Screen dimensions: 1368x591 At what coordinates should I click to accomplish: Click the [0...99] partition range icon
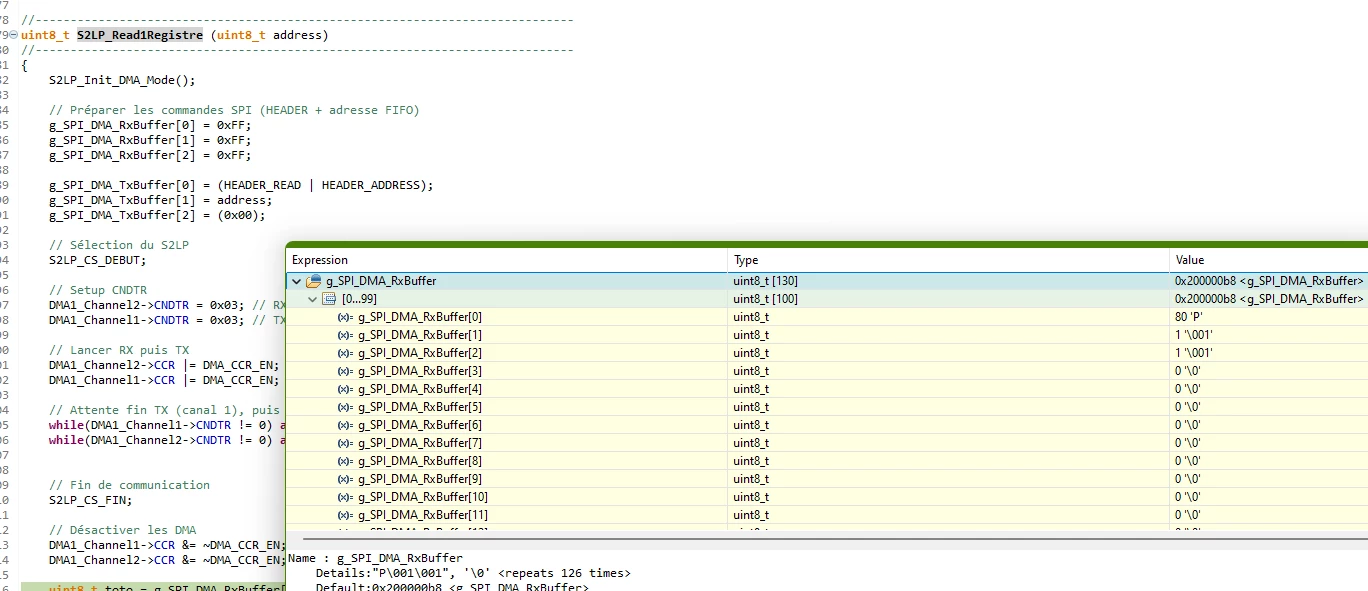click(329, 299)
